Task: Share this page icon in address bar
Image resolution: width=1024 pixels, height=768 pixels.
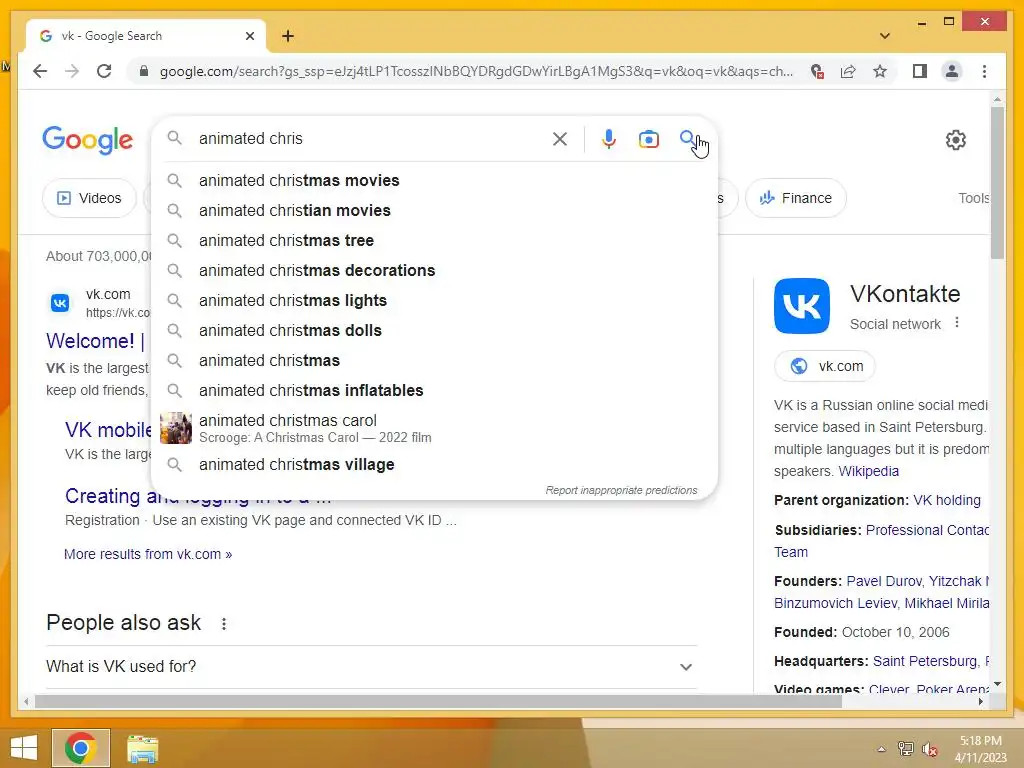Action: point(848,71)
